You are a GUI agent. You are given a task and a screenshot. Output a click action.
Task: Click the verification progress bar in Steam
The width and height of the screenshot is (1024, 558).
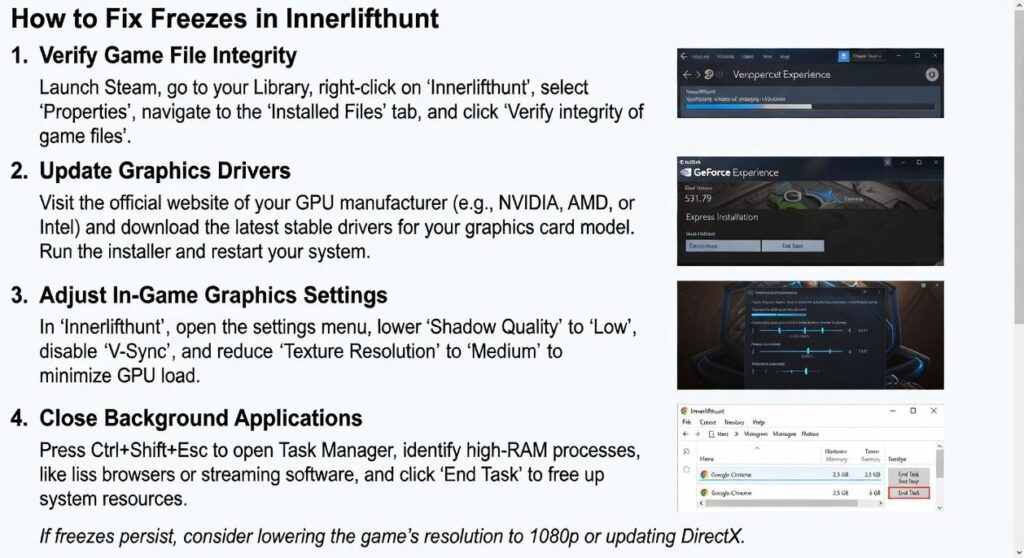point(808,104)
